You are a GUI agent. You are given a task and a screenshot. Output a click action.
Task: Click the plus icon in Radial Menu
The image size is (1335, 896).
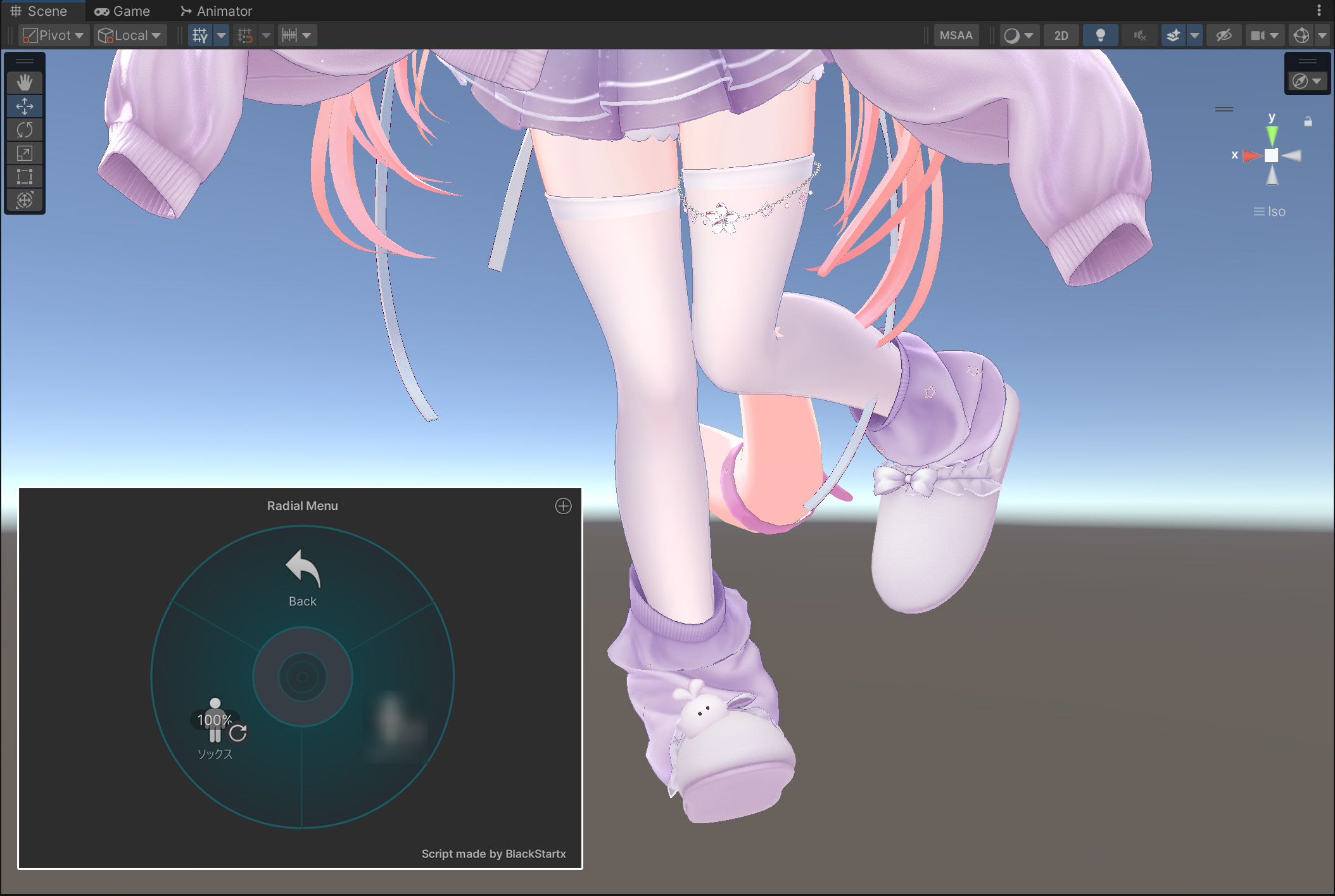point(563,506)
